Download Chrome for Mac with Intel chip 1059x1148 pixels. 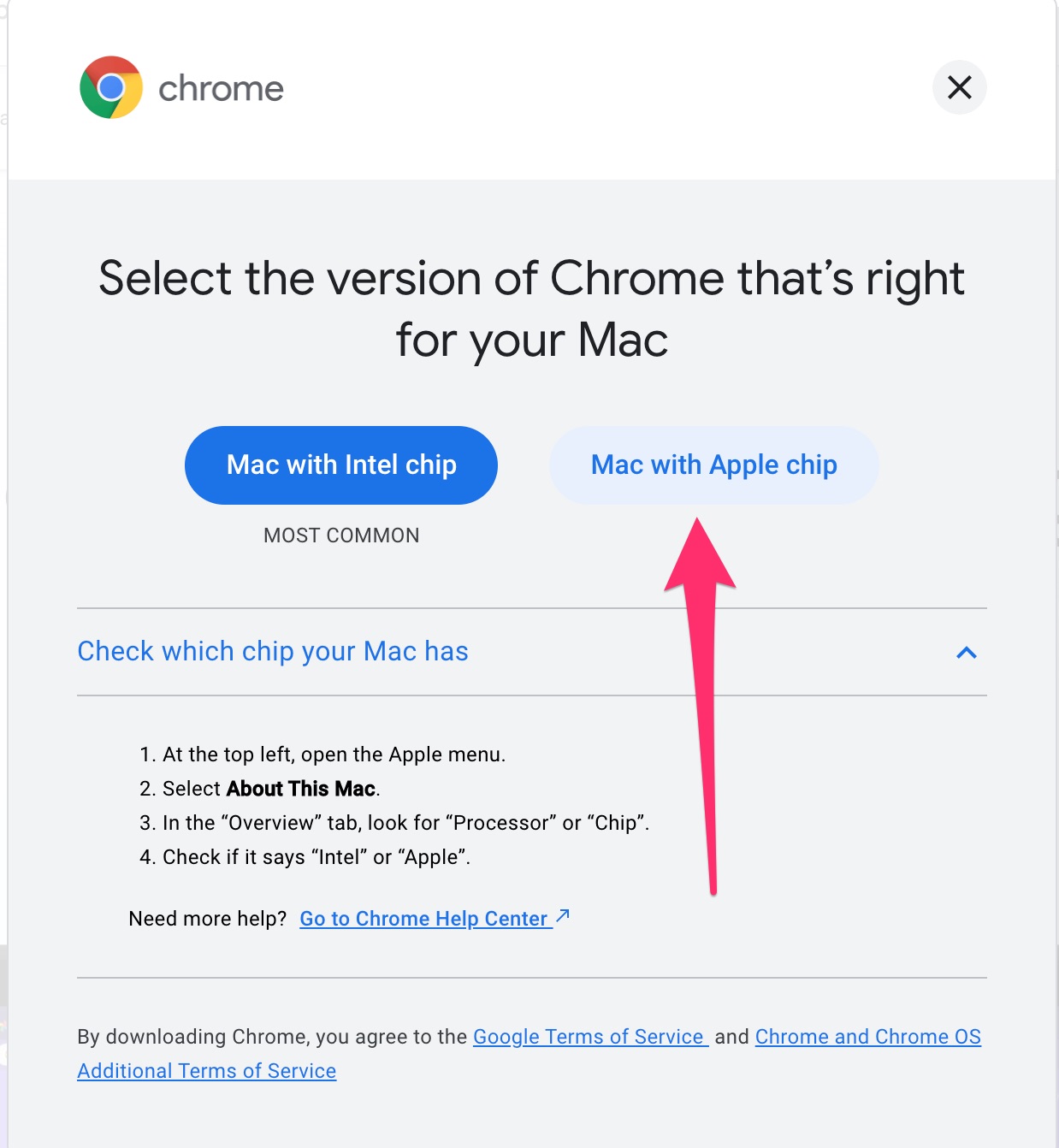tap(341, 465)
